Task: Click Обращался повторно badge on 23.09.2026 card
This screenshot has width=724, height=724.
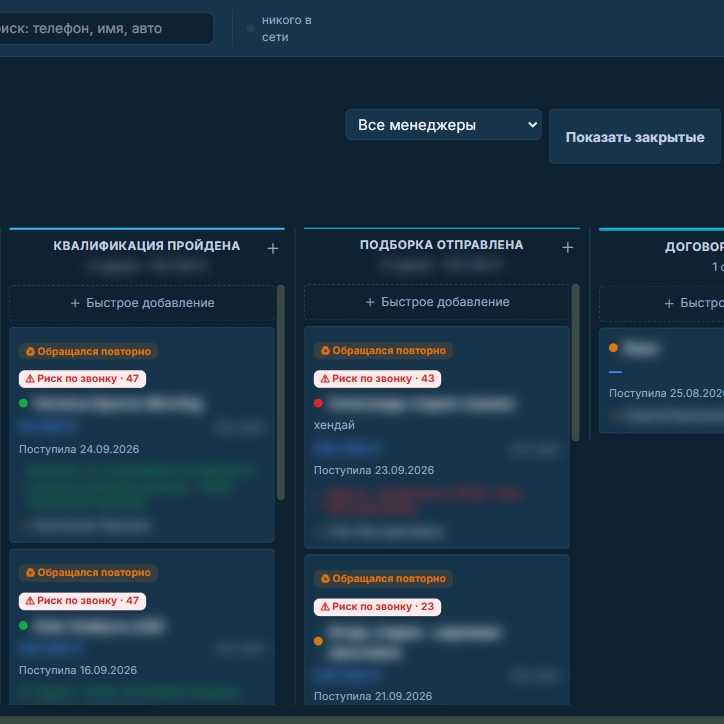Action: tap(383, 350)
